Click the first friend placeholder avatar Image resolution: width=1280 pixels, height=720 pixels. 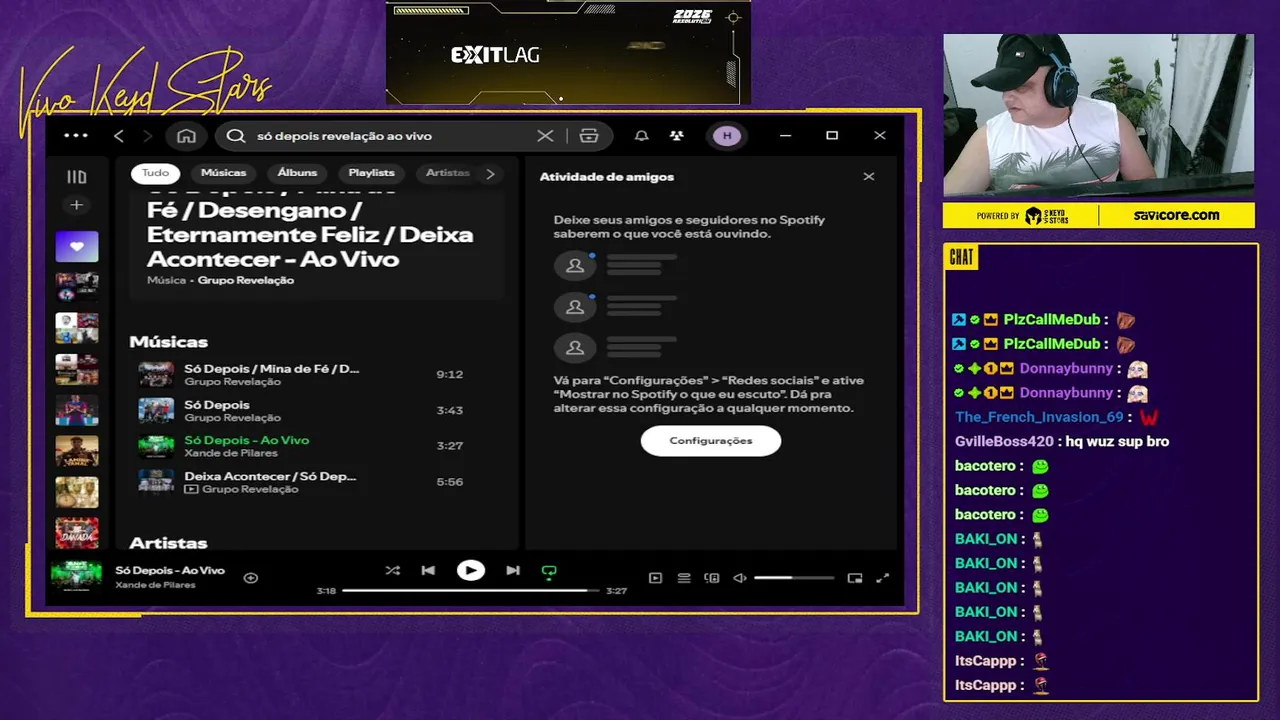tap(575, 266)
